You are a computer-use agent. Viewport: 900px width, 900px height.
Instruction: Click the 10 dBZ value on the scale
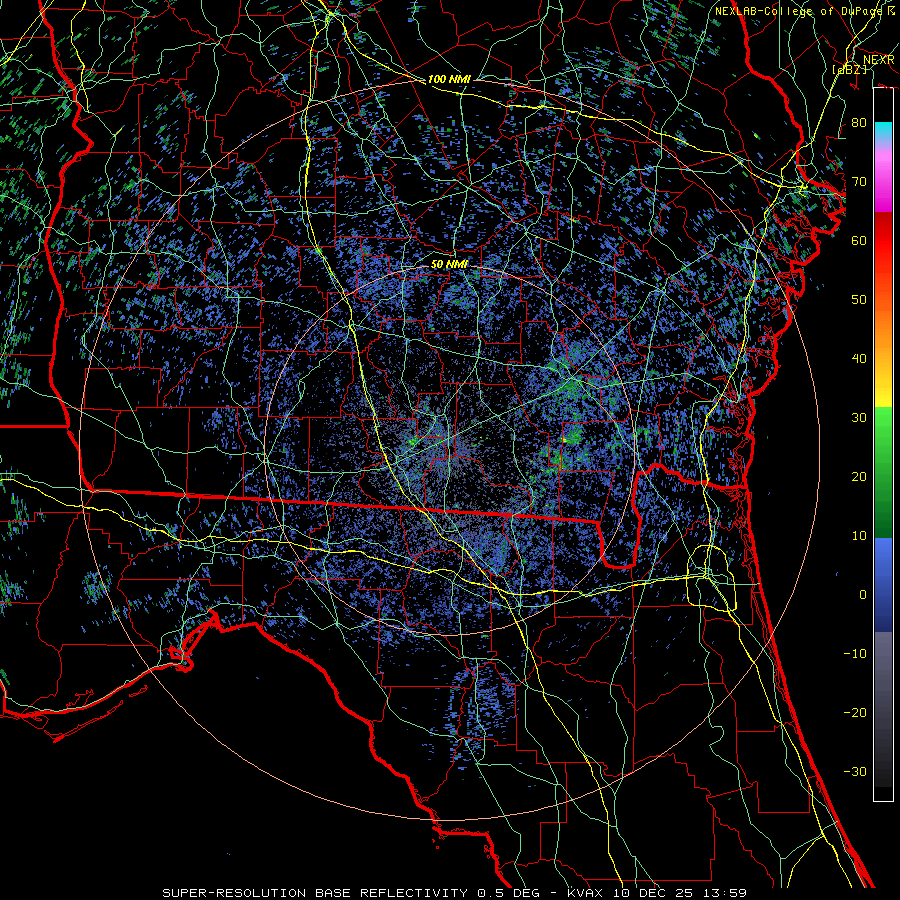pyautogui.click(x=859, y=536)
